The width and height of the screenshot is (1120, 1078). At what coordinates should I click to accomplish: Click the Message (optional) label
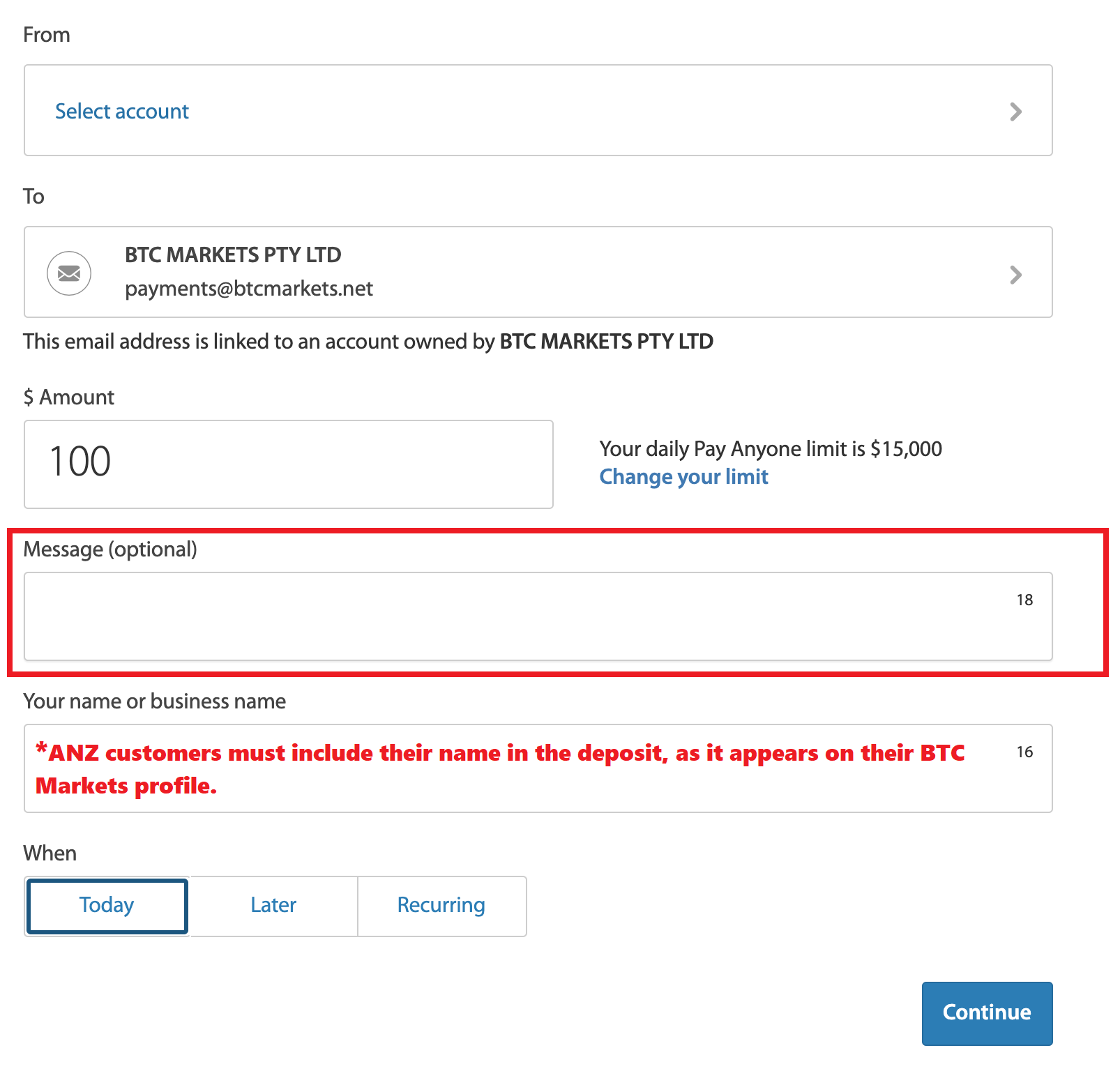pos(110,549)
